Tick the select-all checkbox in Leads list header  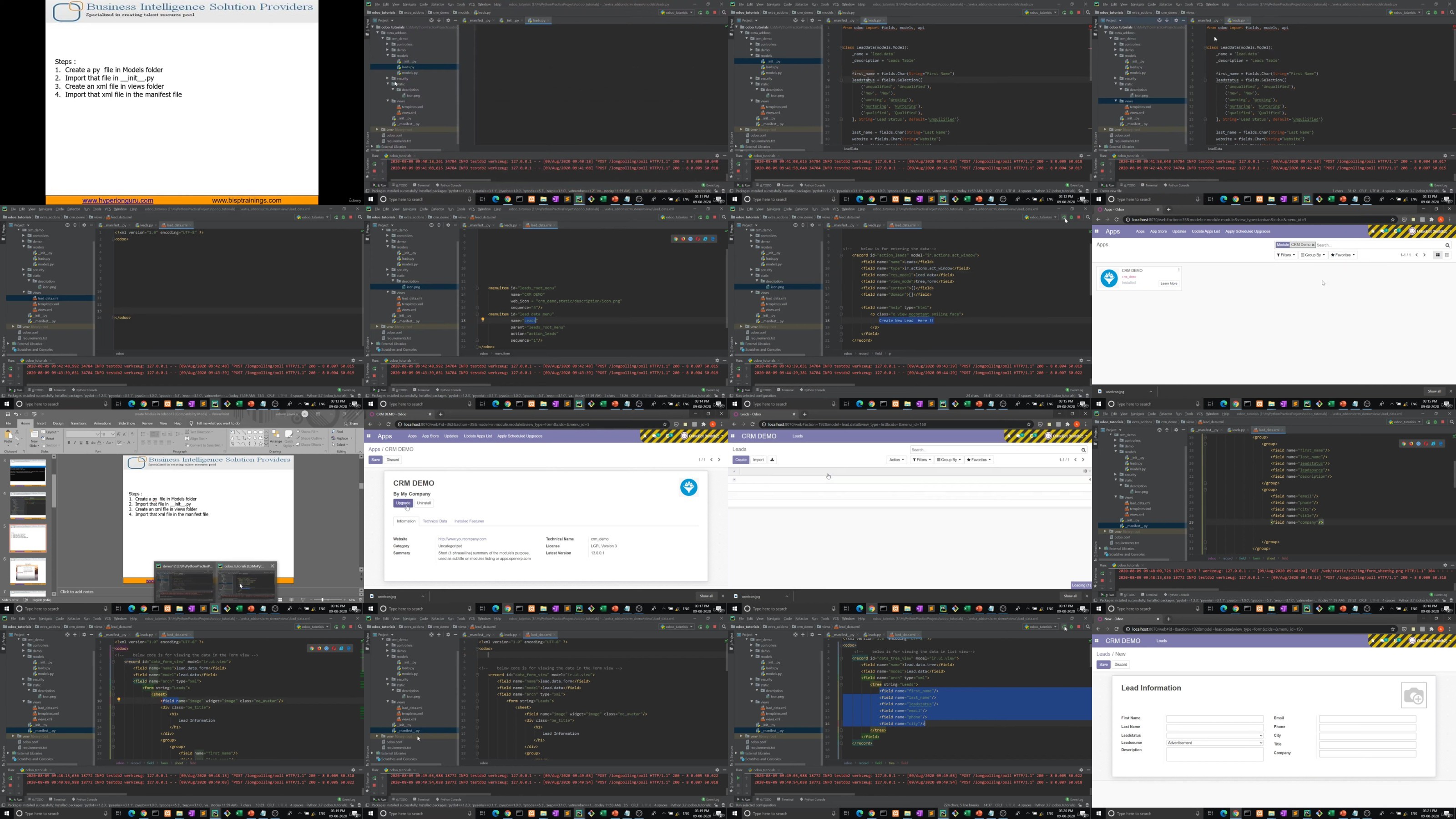pos(734,471)
